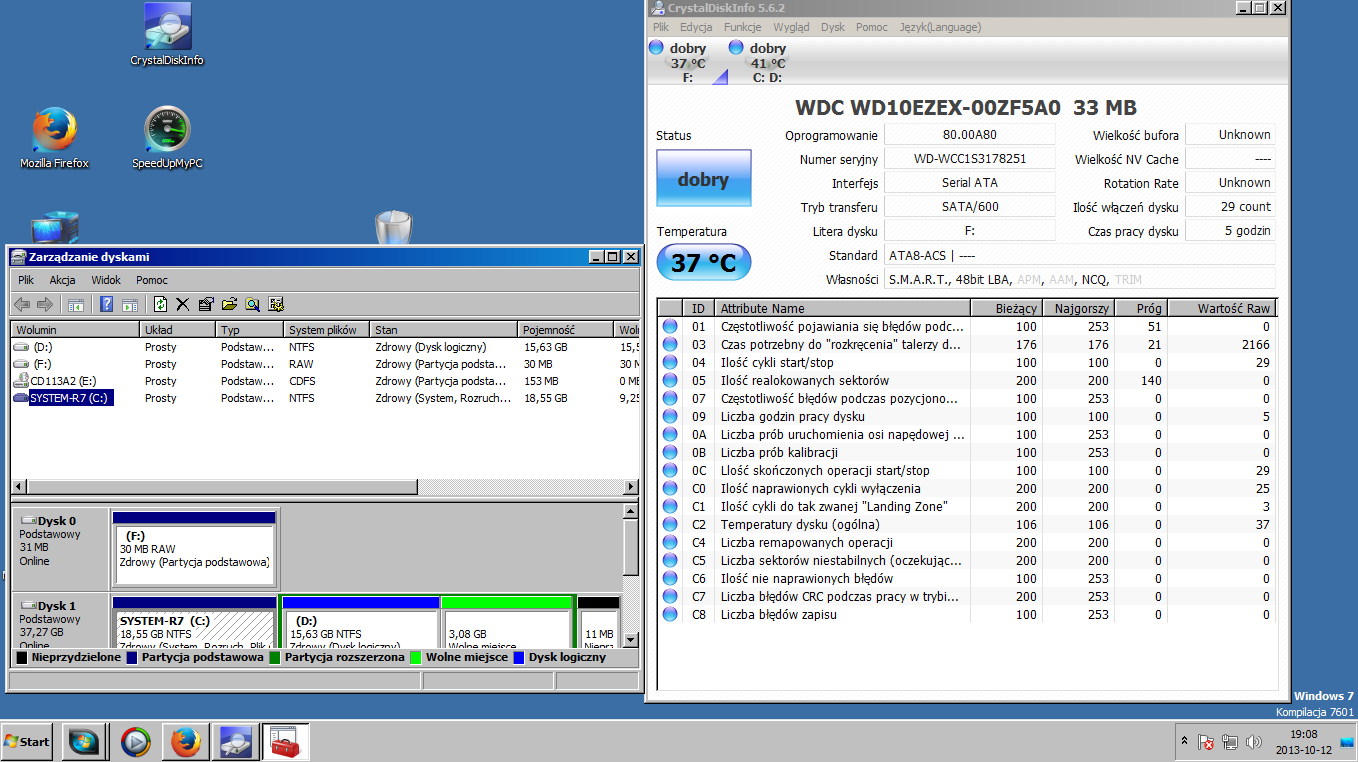Click the window switcher icon beside Start
1358x762 pixels.
[85, 742]
